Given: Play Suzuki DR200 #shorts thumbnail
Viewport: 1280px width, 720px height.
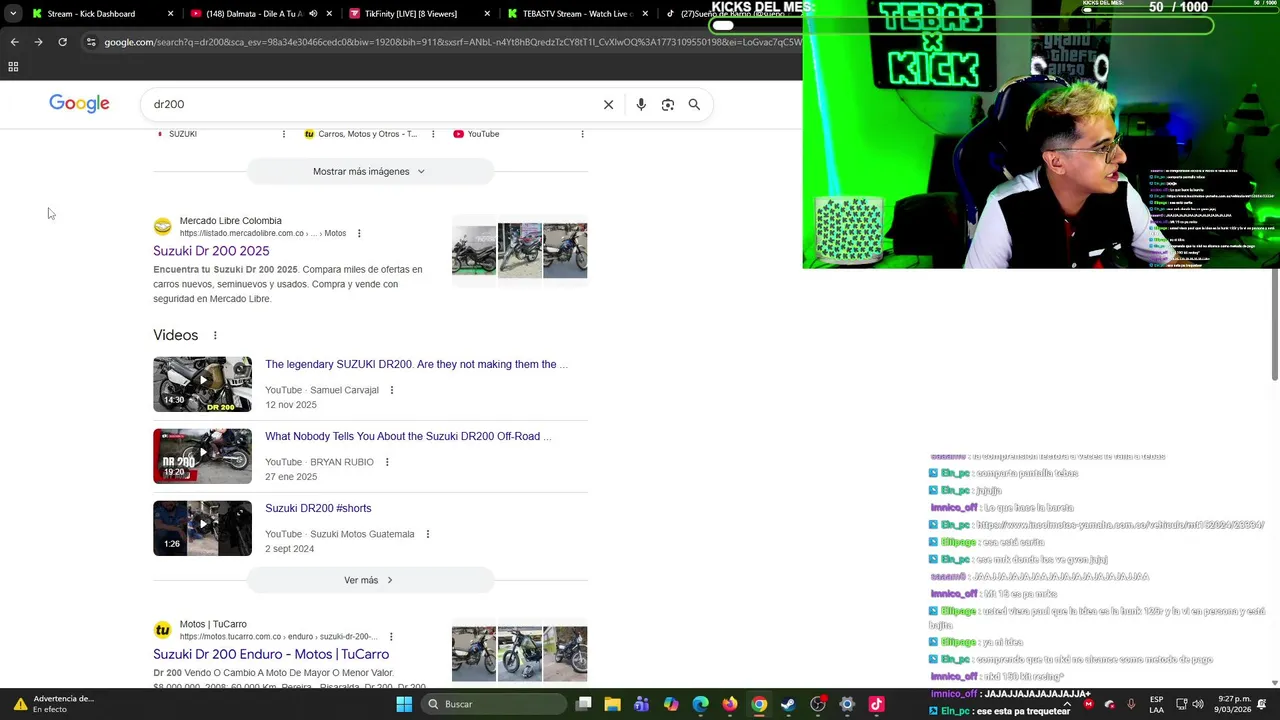Looking at the screenshot, I should (202, 528).
